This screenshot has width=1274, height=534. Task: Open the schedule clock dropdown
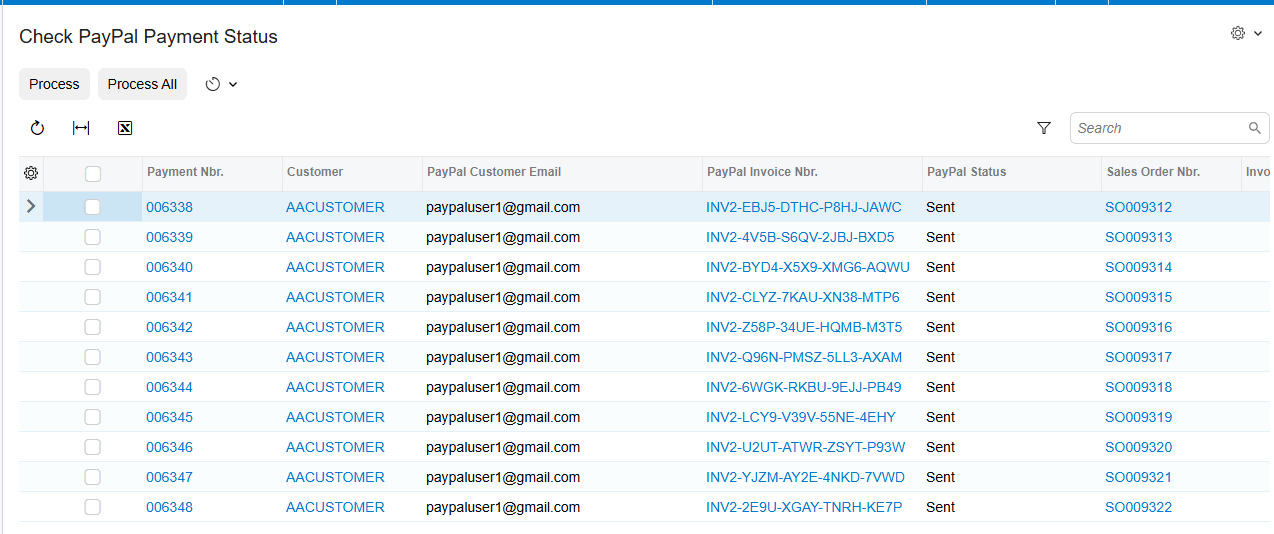pyautogui.click(x=221, y=84)
